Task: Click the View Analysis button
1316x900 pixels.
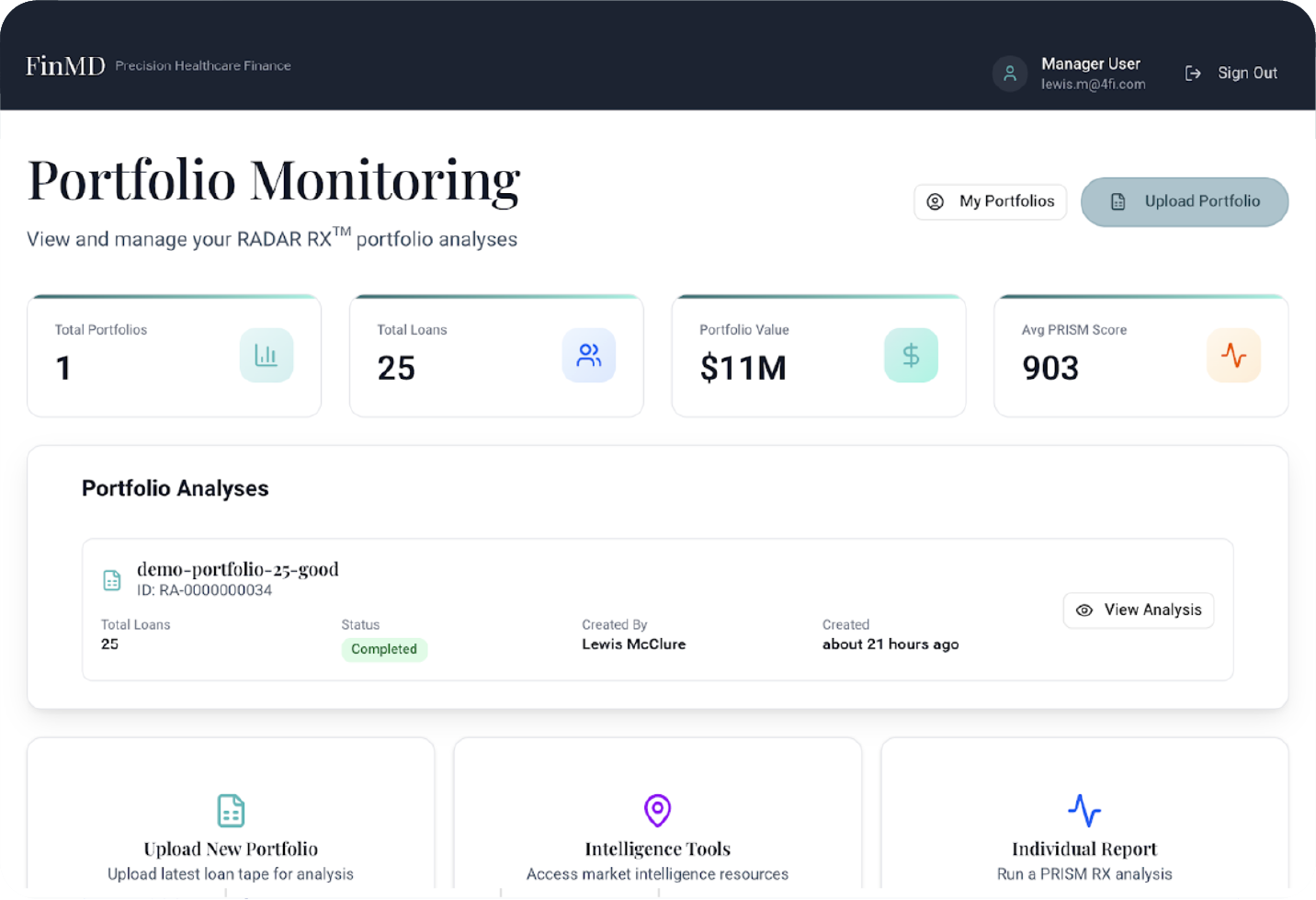Action: (1139, 610)
